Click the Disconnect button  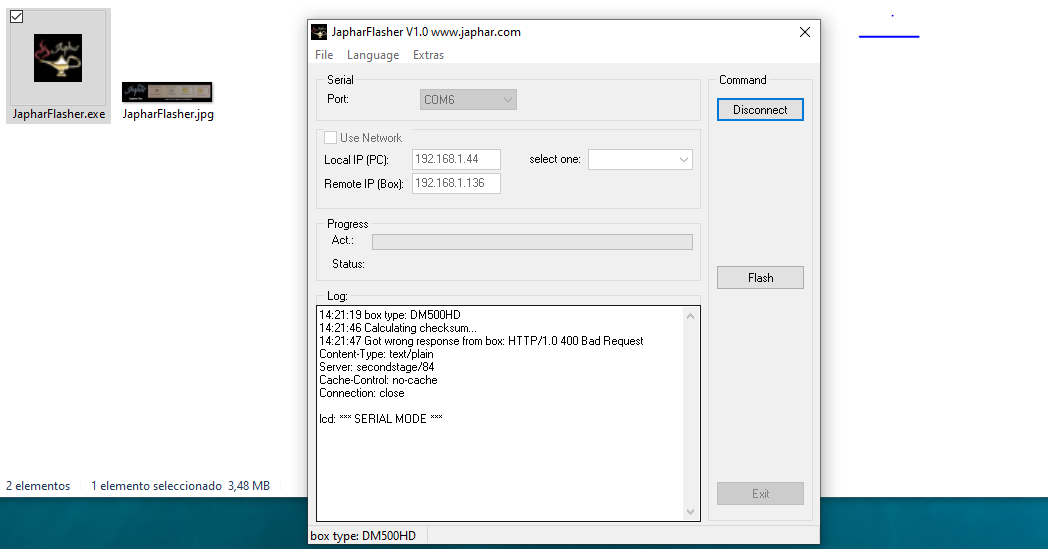(760, 110)
